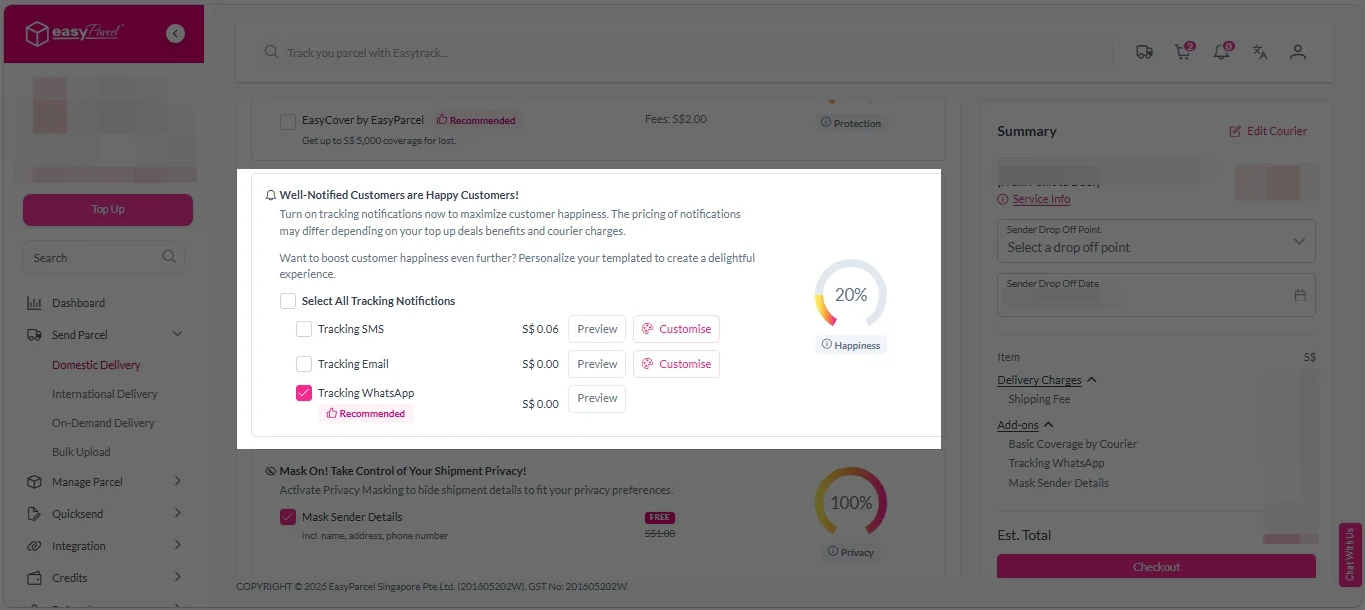Open the Service Info link

(1041, 199)
